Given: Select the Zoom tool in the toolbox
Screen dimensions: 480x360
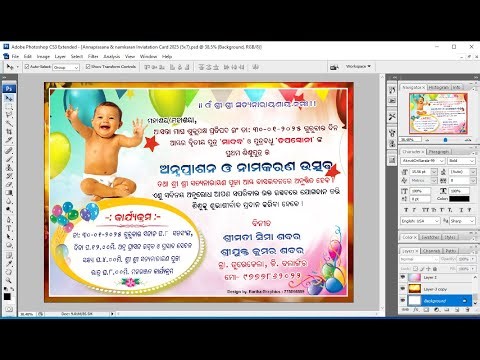Looking at the screenshot, I should (9, 281).
